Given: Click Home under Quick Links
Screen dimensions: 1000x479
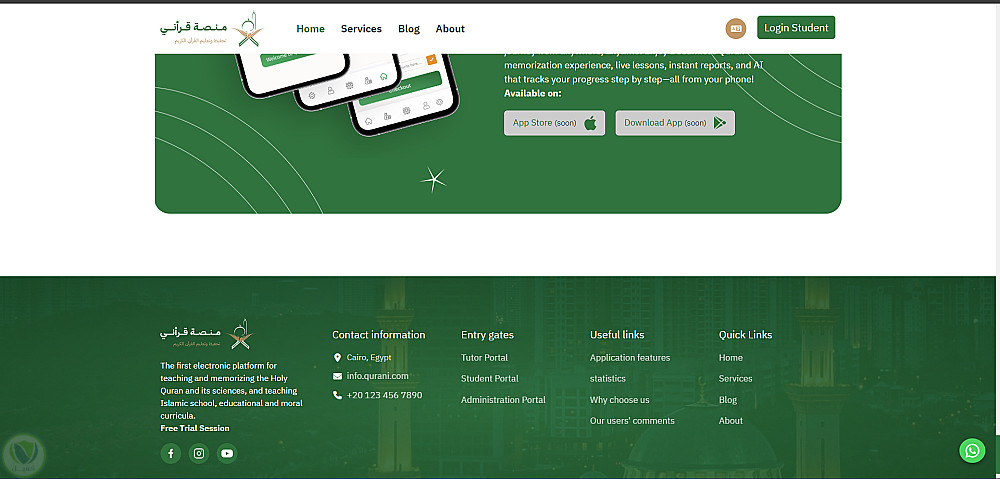Looking at the screenshot, I should point(731,358).
